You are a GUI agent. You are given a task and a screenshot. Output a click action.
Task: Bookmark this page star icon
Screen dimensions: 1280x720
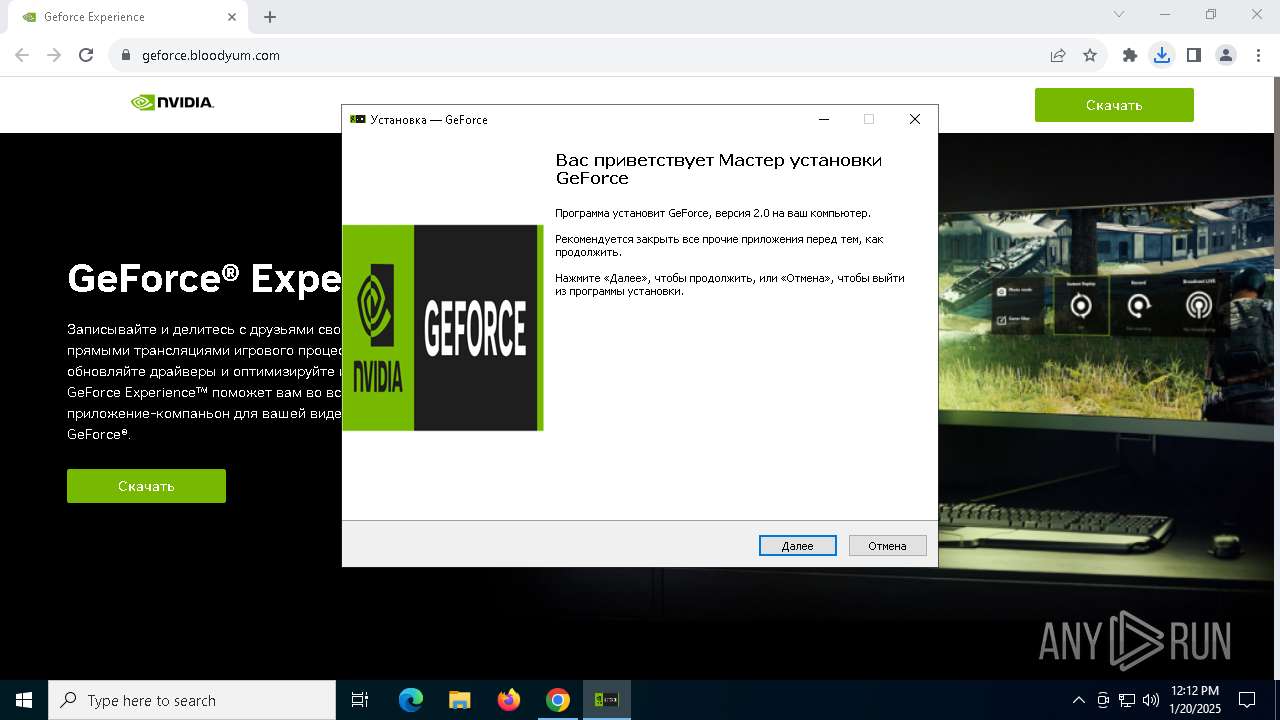tap(1090, 56)
